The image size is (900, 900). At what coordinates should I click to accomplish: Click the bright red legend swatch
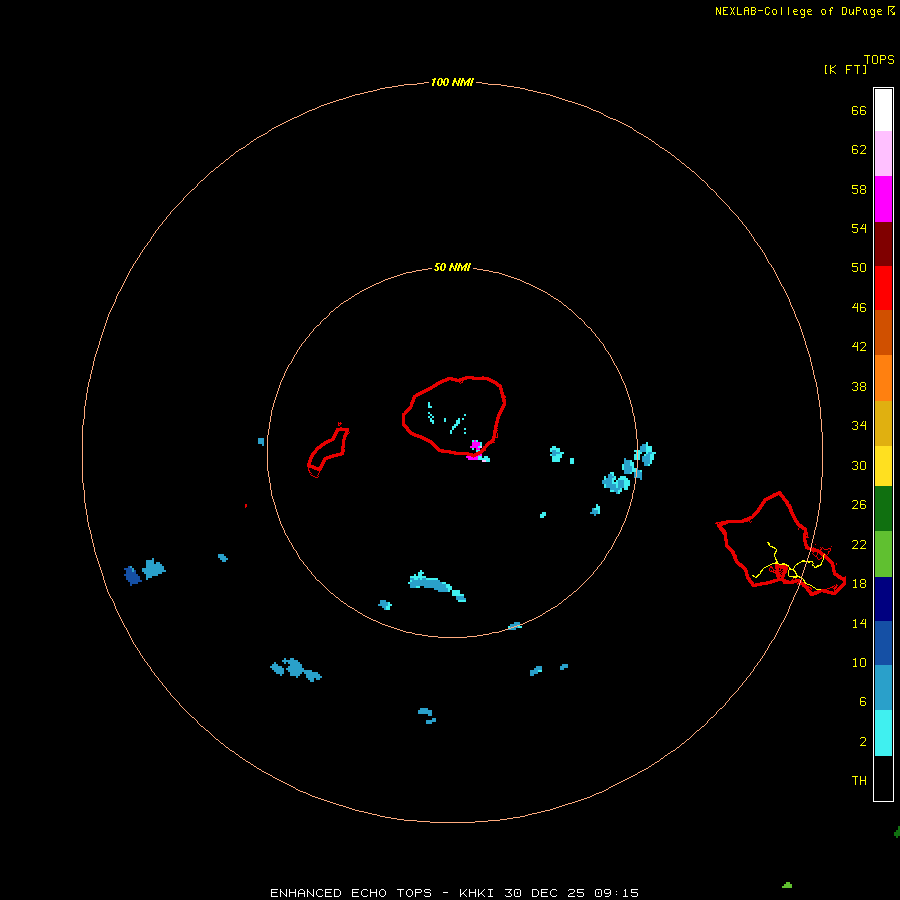tap(883, 288)
